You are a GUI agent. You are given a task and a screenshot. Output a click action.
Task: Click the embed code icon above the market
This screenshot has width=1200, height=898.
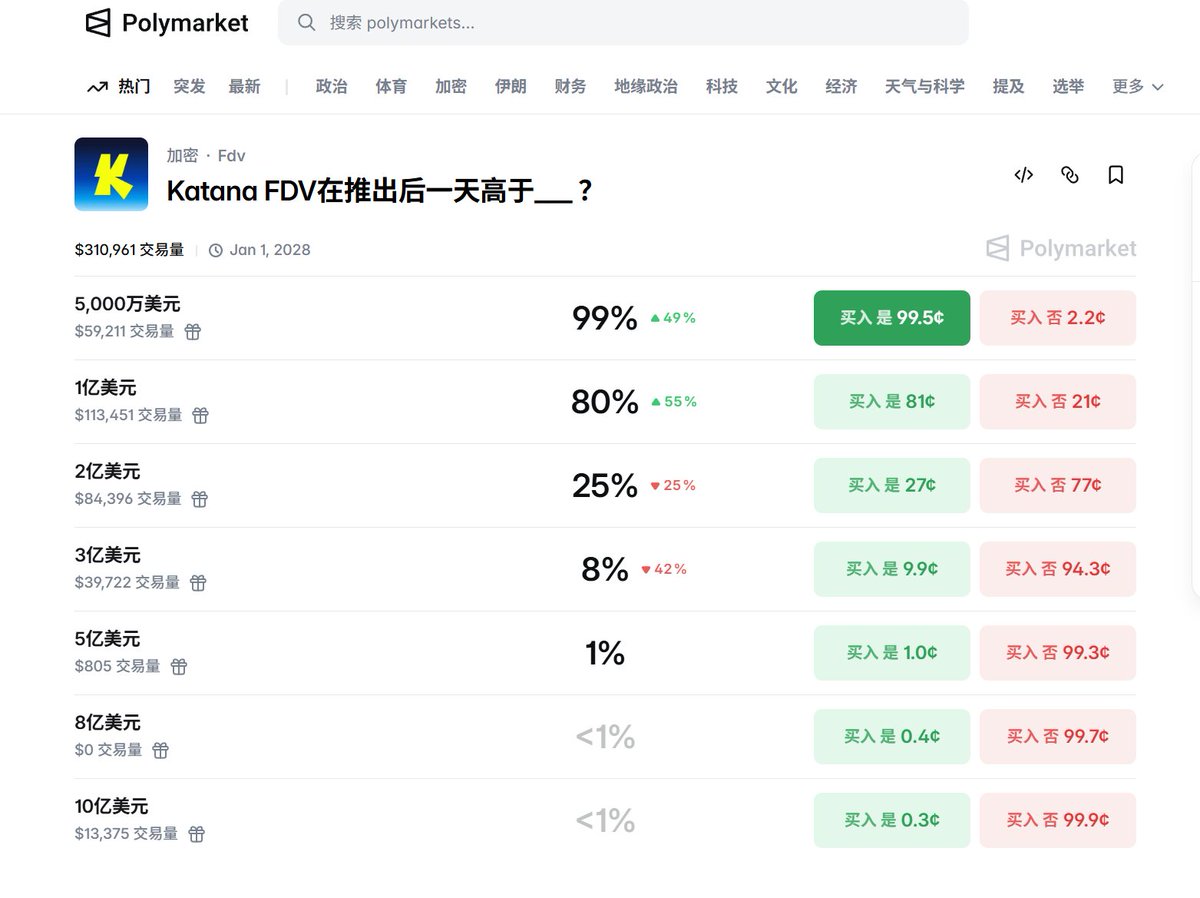click(1023, 175)
